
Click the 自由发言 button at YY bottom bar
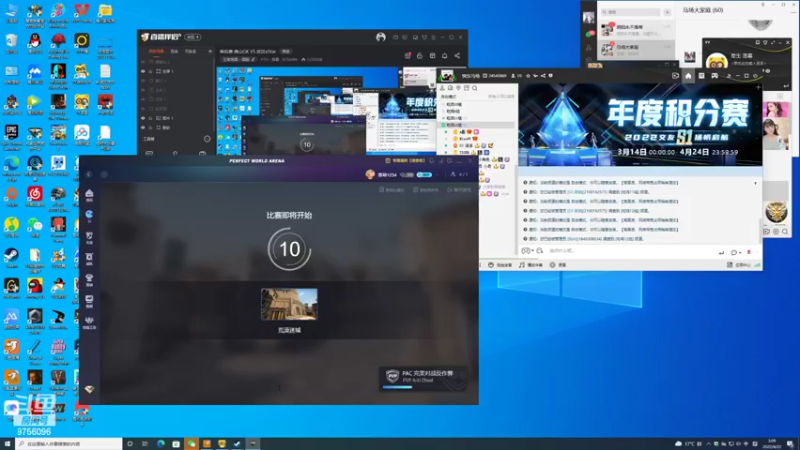pyautogui.click(x=500, y=265)
